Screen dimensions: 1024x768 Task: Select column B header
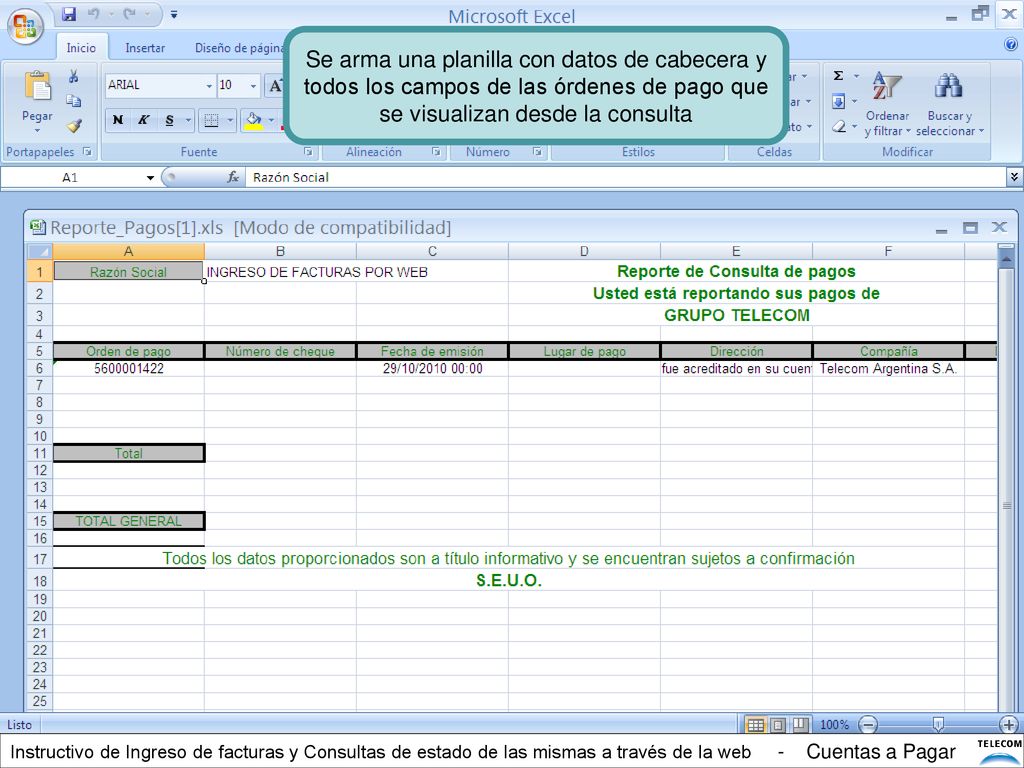(280, 251)
